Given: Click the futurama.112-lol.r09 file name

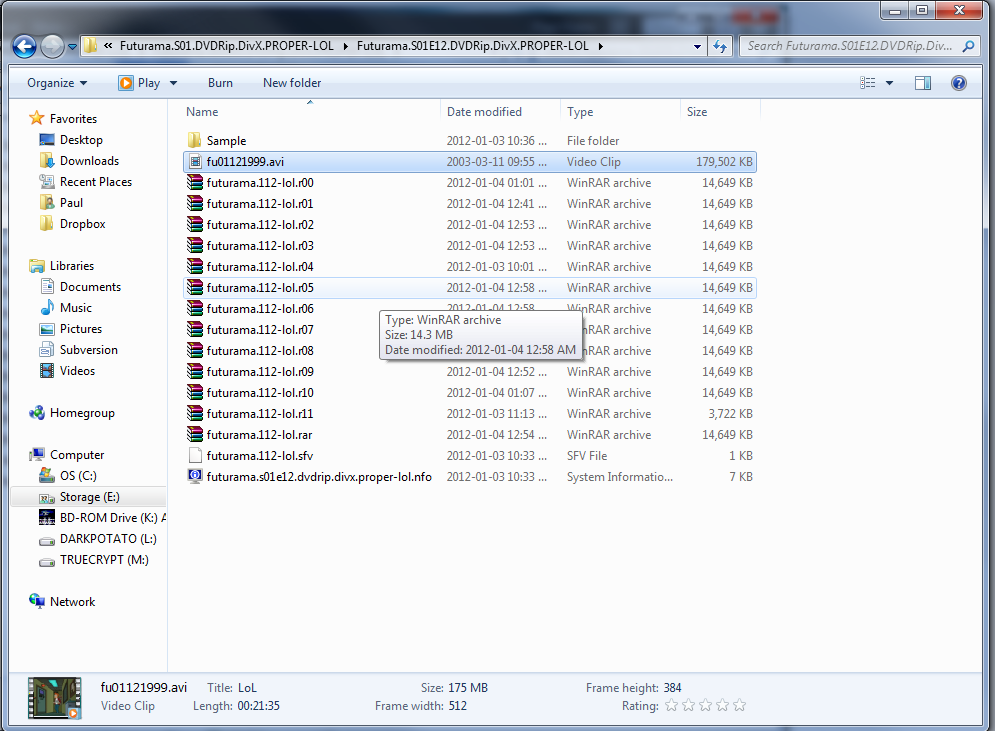Looking at the screenshot, I should coord(260,371).
